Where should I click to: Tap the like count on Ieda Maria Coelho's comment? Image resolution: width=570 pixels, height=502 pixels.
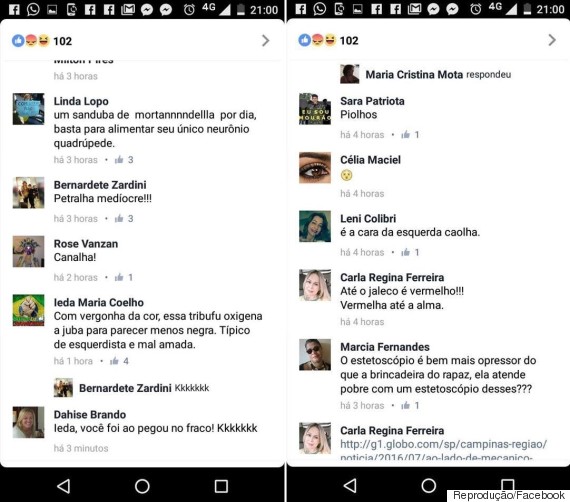click(126, 361)
